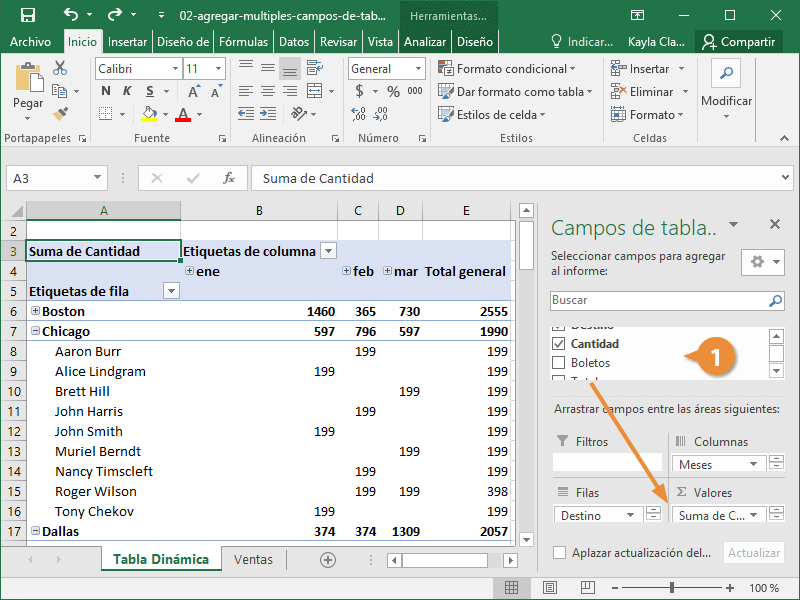Click the zoom slider handle
This screenshot has height=600, width=800.
coord(672,588)
